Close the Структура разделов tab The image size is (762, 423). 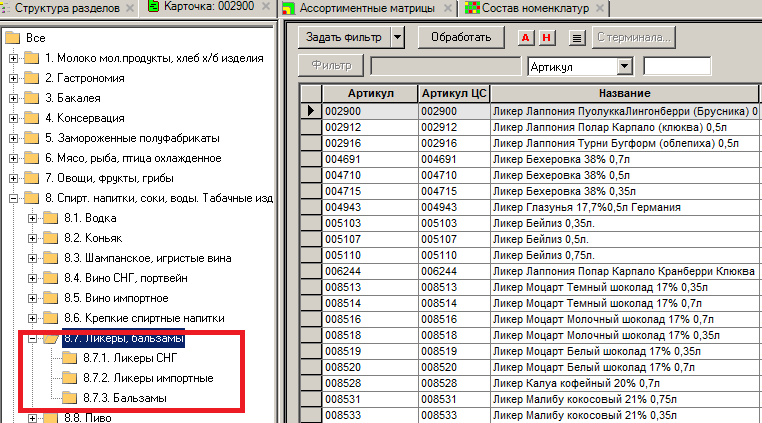130,8
